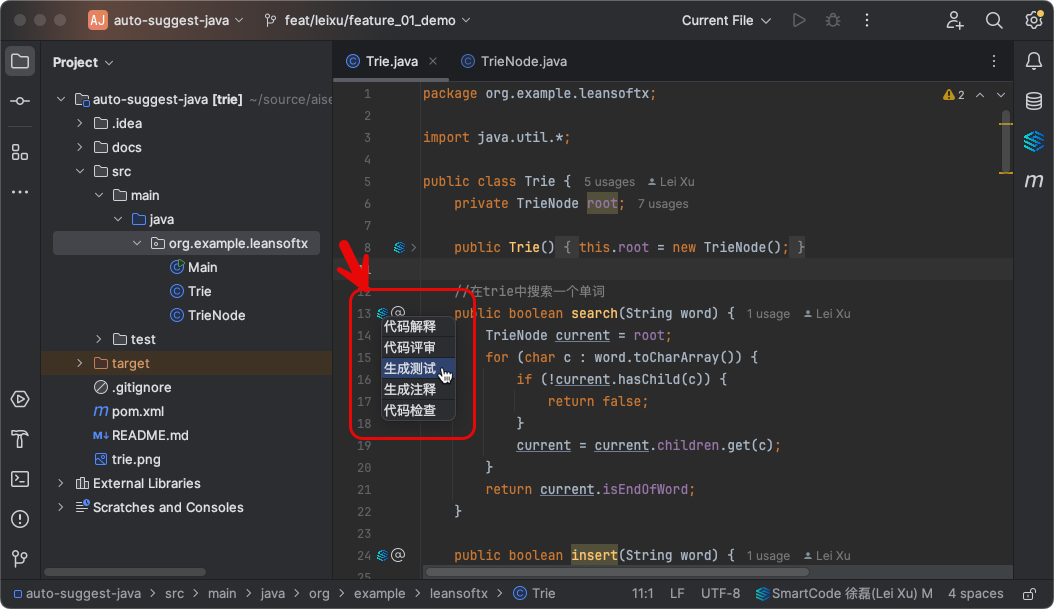
Task: Open the Terminal tool window
Action: click(x=20, y=479)
